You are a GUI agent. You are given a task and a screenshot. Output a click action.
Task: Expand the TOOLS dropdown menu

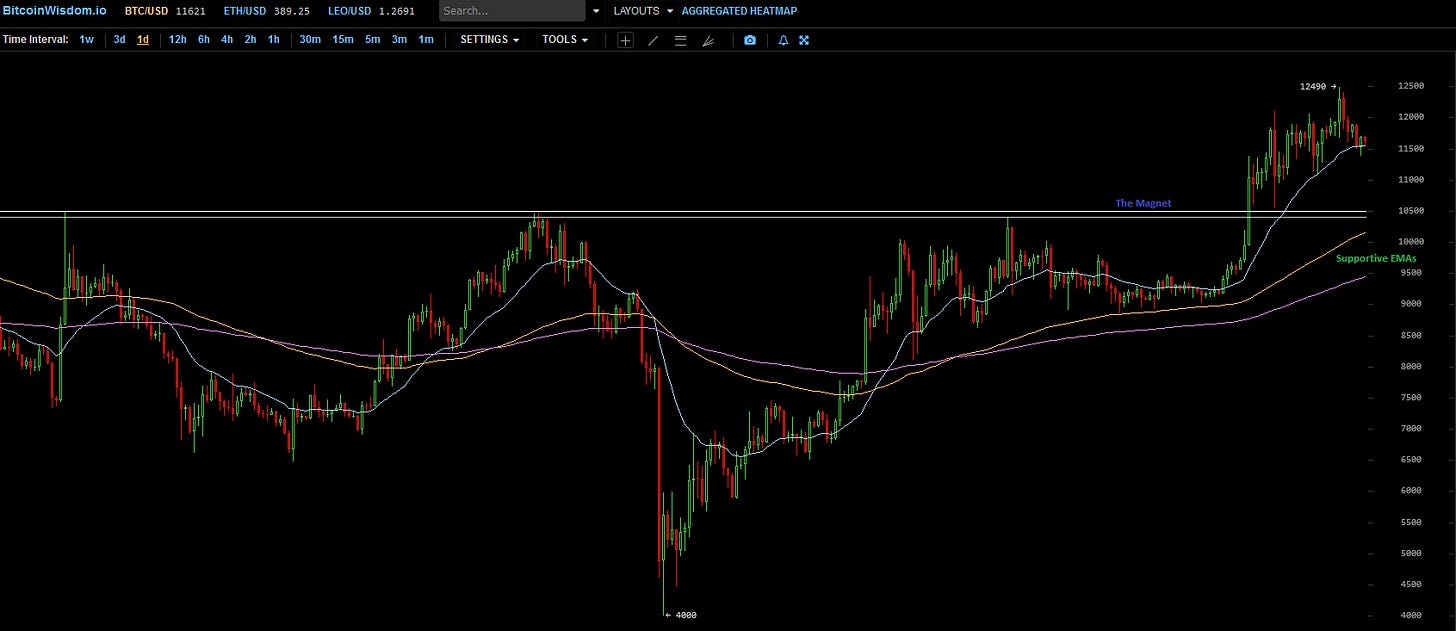point(565,40)
